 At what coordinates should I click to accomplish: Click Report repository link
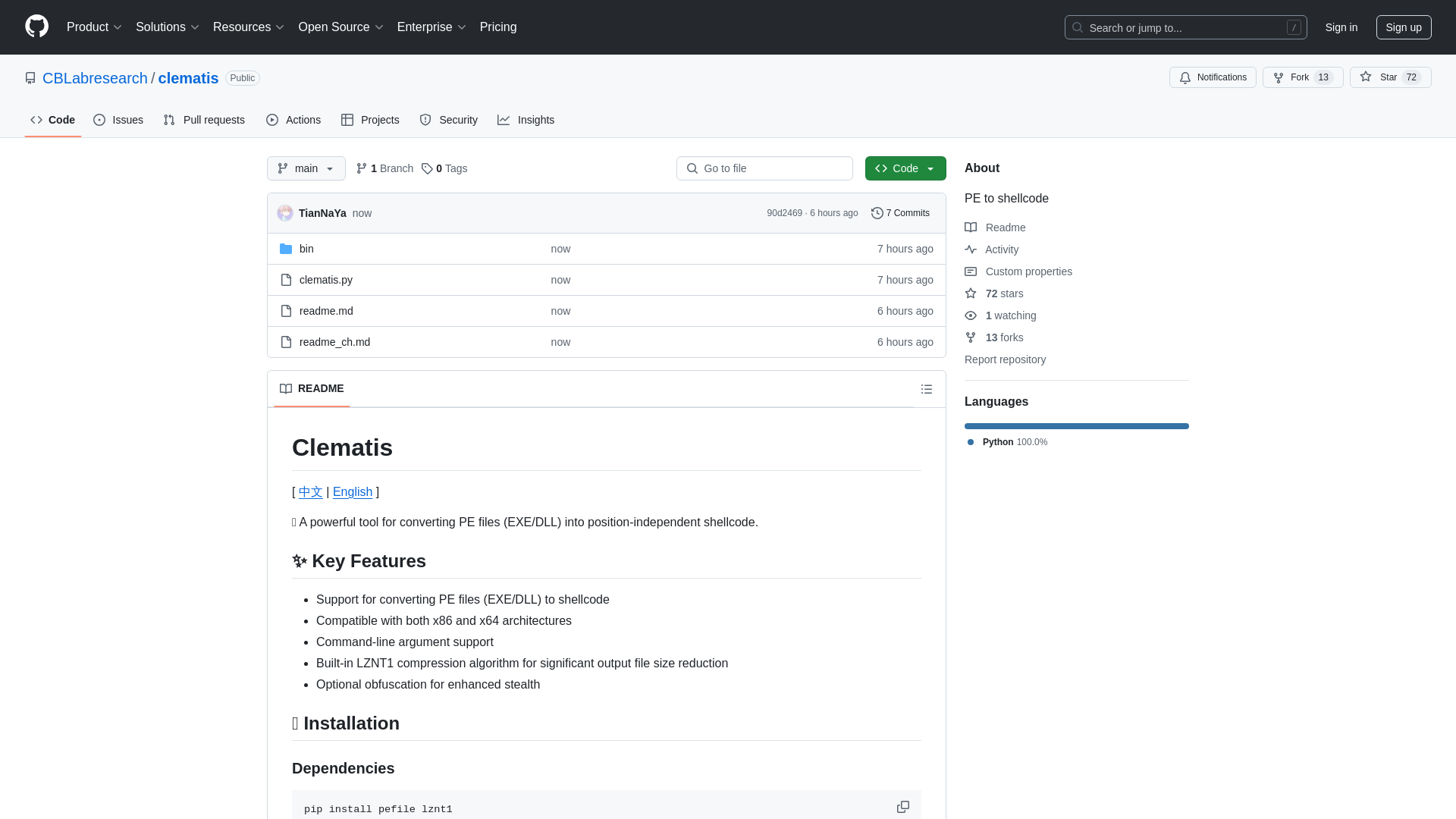(x=1005, y=359)
